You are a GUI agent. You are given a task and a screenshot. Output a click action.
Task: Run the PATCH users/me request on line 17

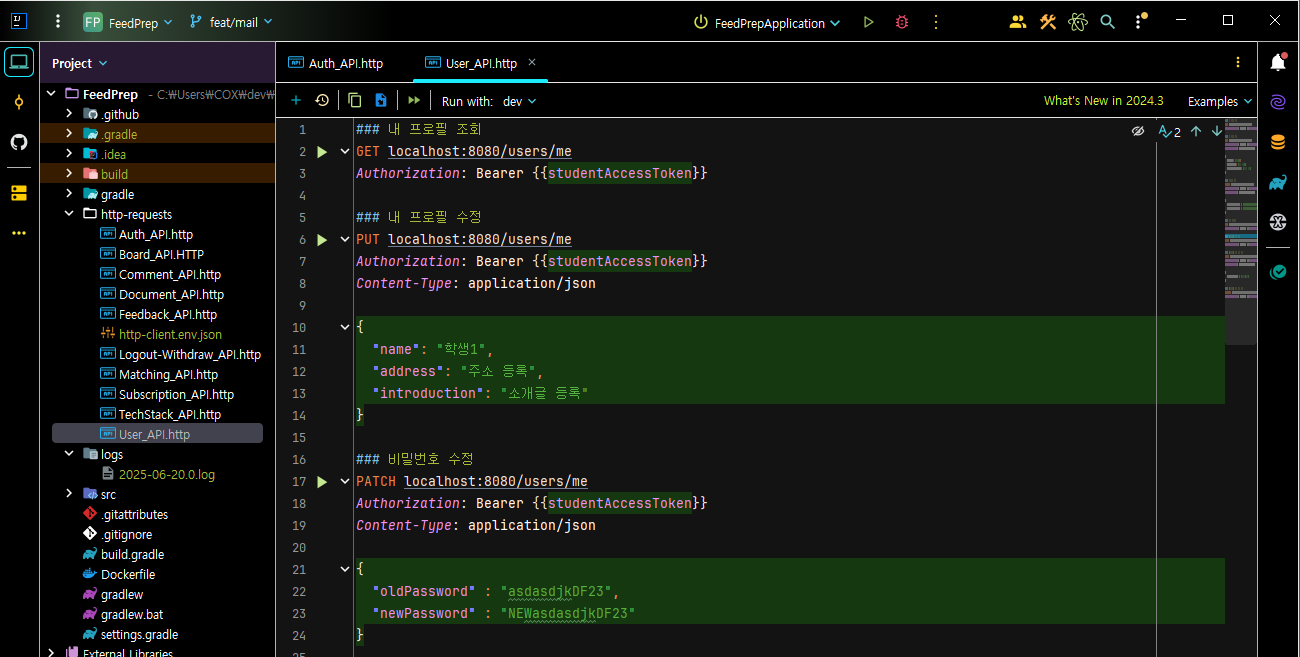[322, 482]
